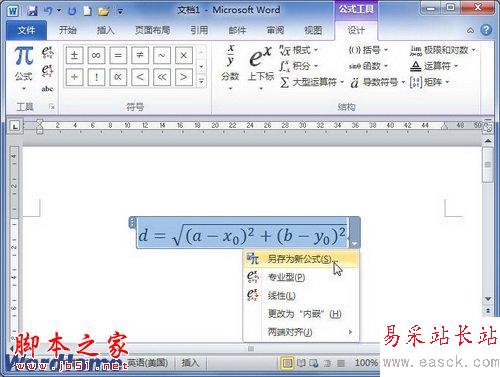This screenshot has width=500, height=377.
Task: Toggle 插入 insert mode in status bar
Action: 190,363
